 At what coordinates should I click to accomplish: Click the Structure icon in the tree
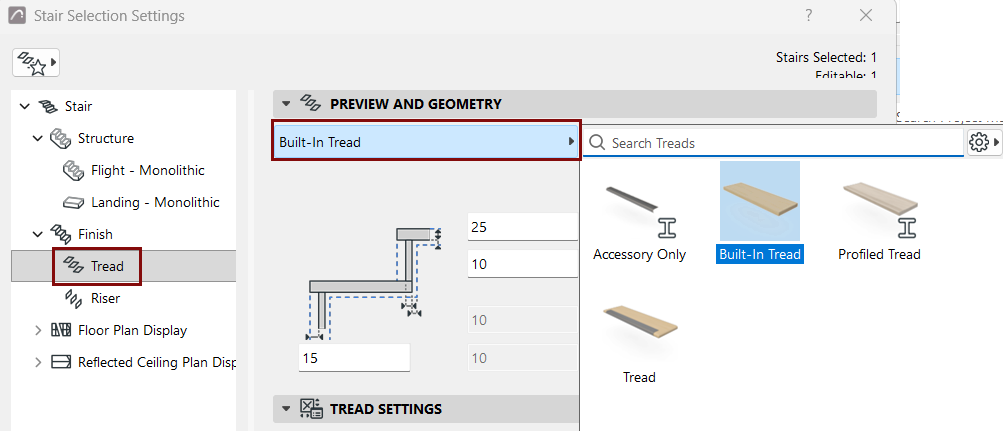pyautogui.click(x=60, y=138)
